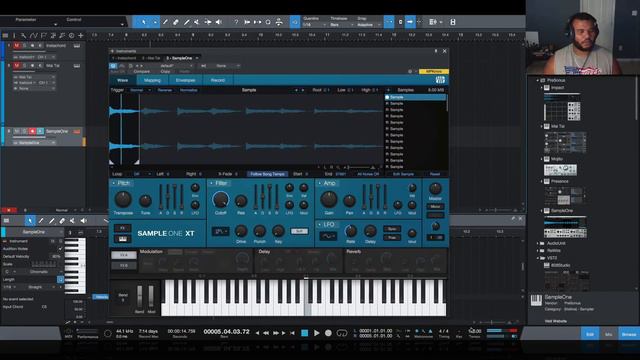Switch to the Envelopes tab
Viewport: 640px width, 360px height.
(x=185, y=80)
